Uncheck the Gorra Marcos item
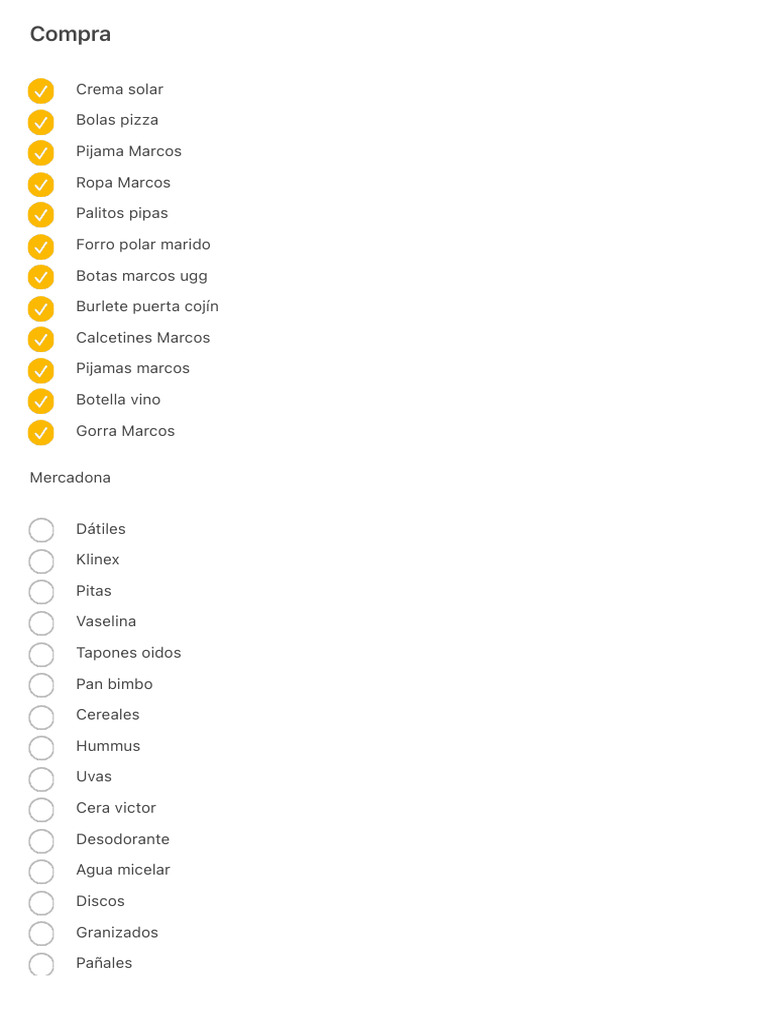 click(41, 433)
